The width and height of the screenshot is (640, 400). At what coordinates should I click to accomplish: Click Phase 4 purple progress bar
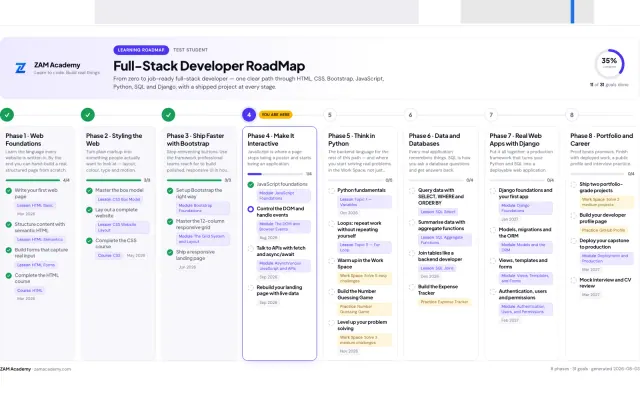(x=275, y=174)
